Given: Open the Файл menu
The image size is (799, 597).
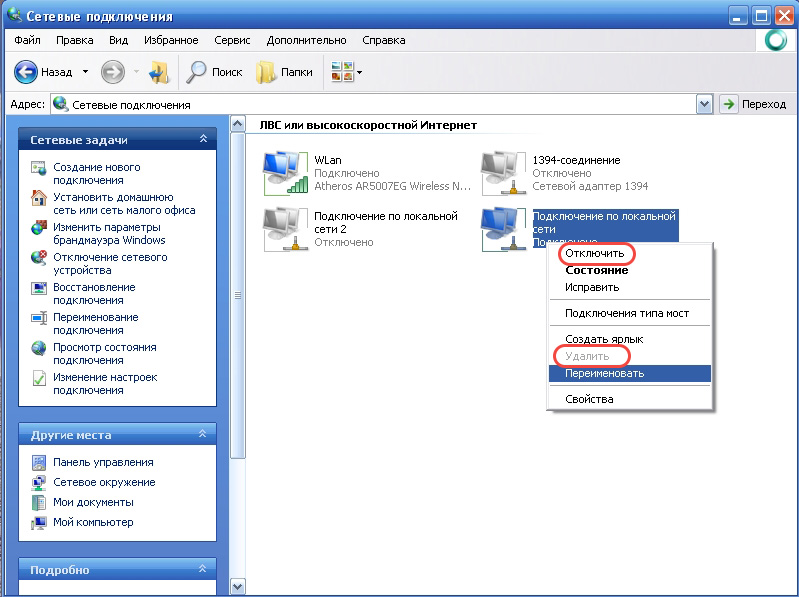Looking at the screenshot, I should coord(27,40).
